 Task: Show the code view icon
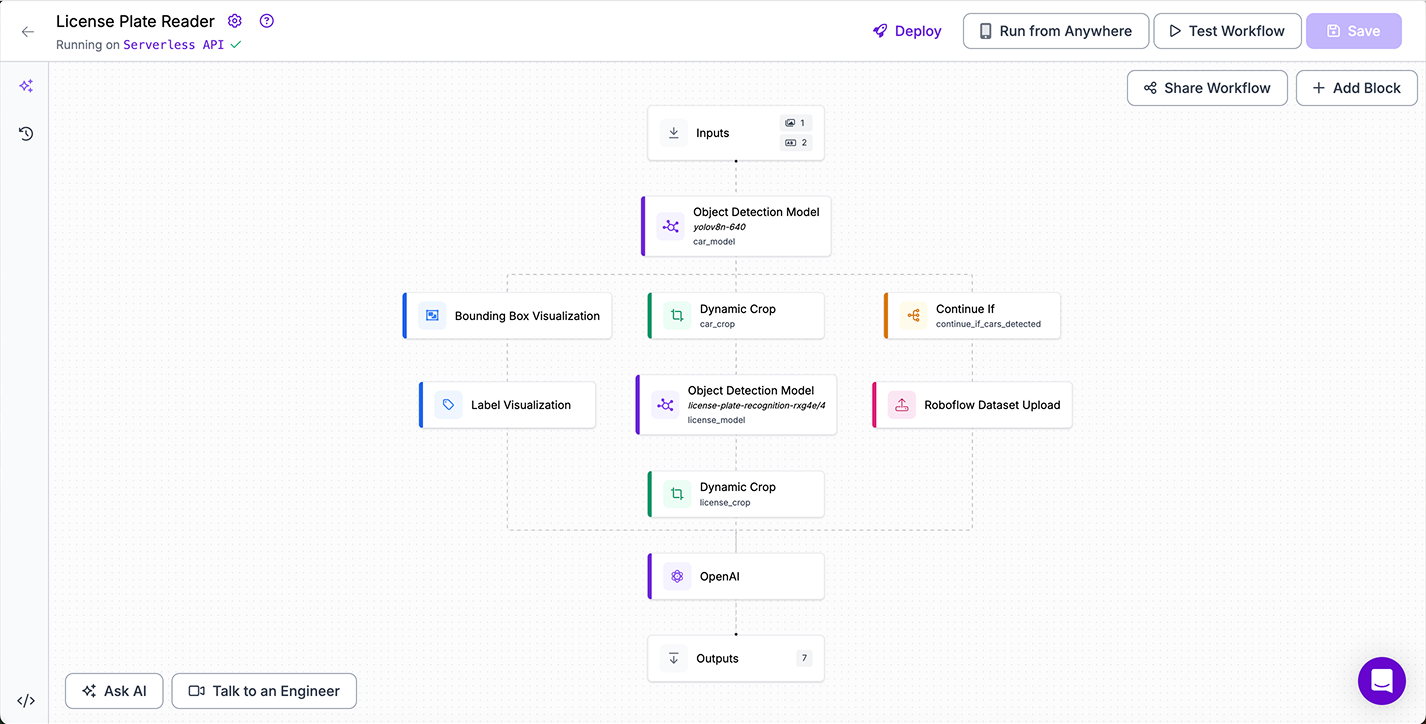(26, 701)
